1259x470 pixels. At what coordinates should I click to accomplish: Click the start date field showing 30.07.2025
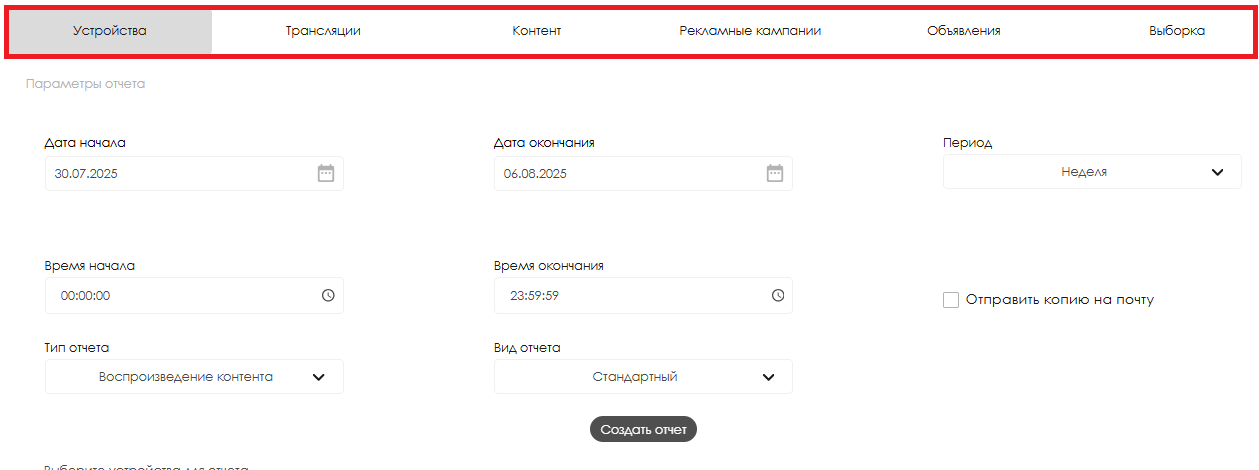(170, 174)
